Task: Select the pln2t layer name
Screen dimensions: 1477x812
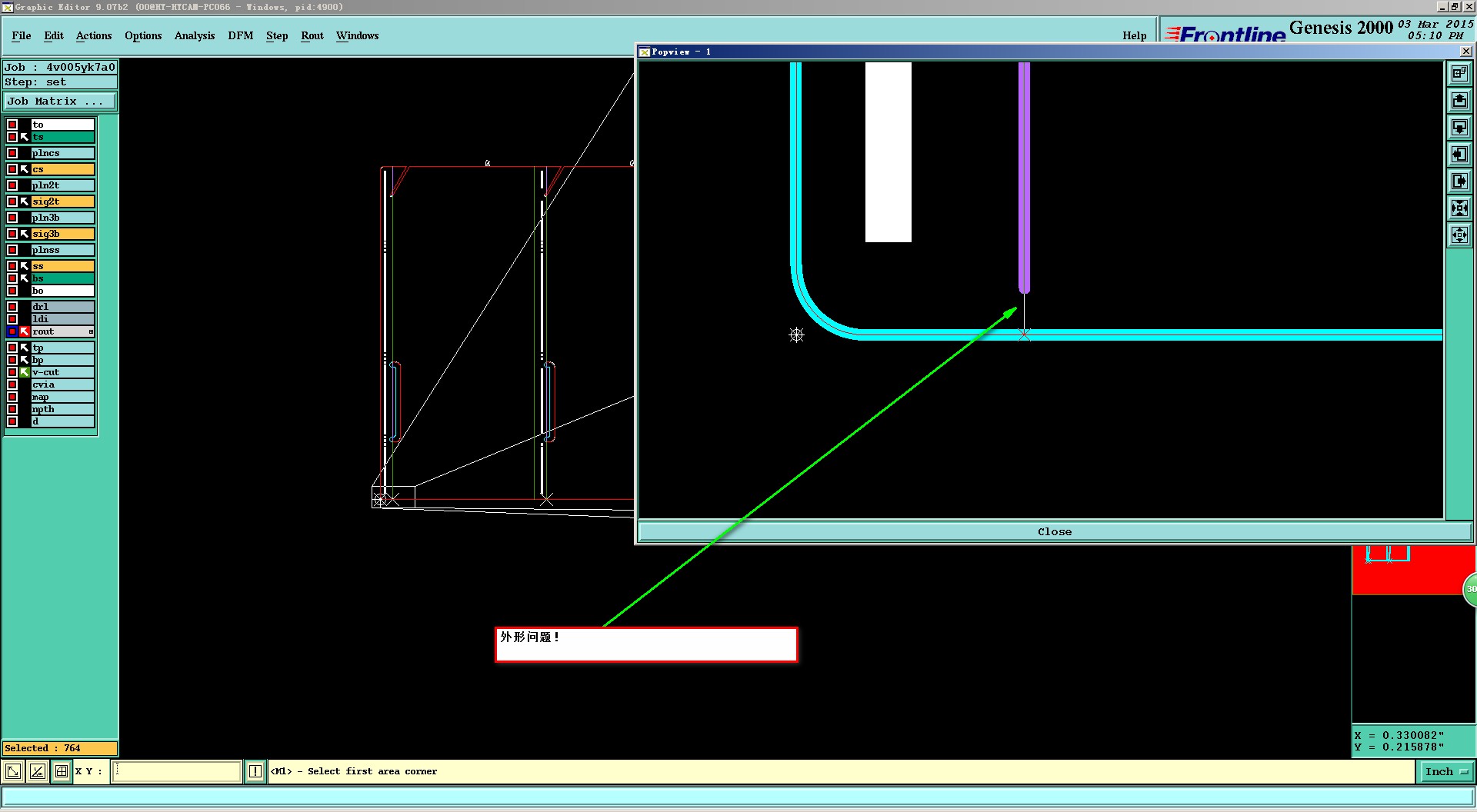Action: [62, 185]
